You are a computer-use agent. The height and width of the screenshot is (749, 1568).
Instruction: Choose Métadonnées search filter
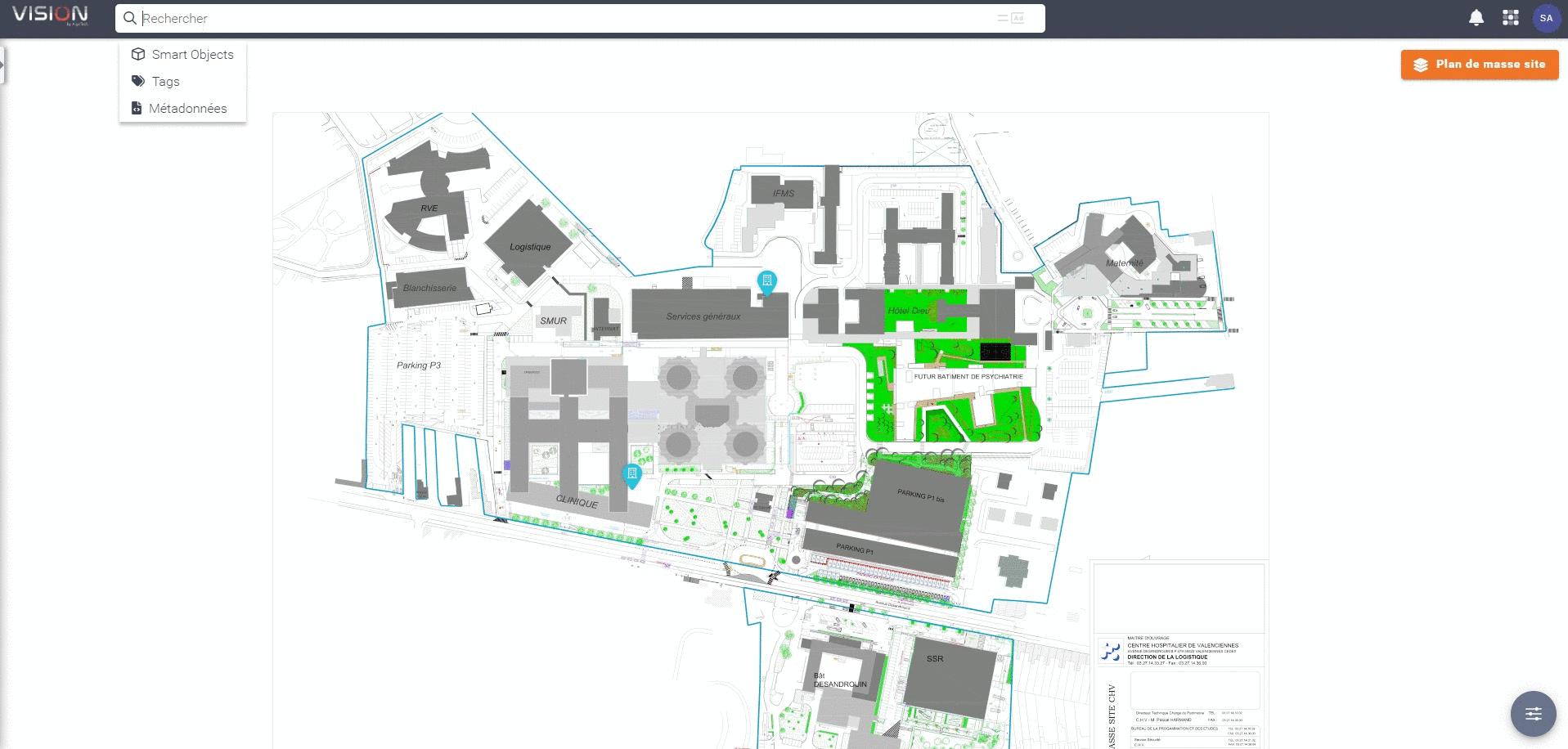pos(182,108)
